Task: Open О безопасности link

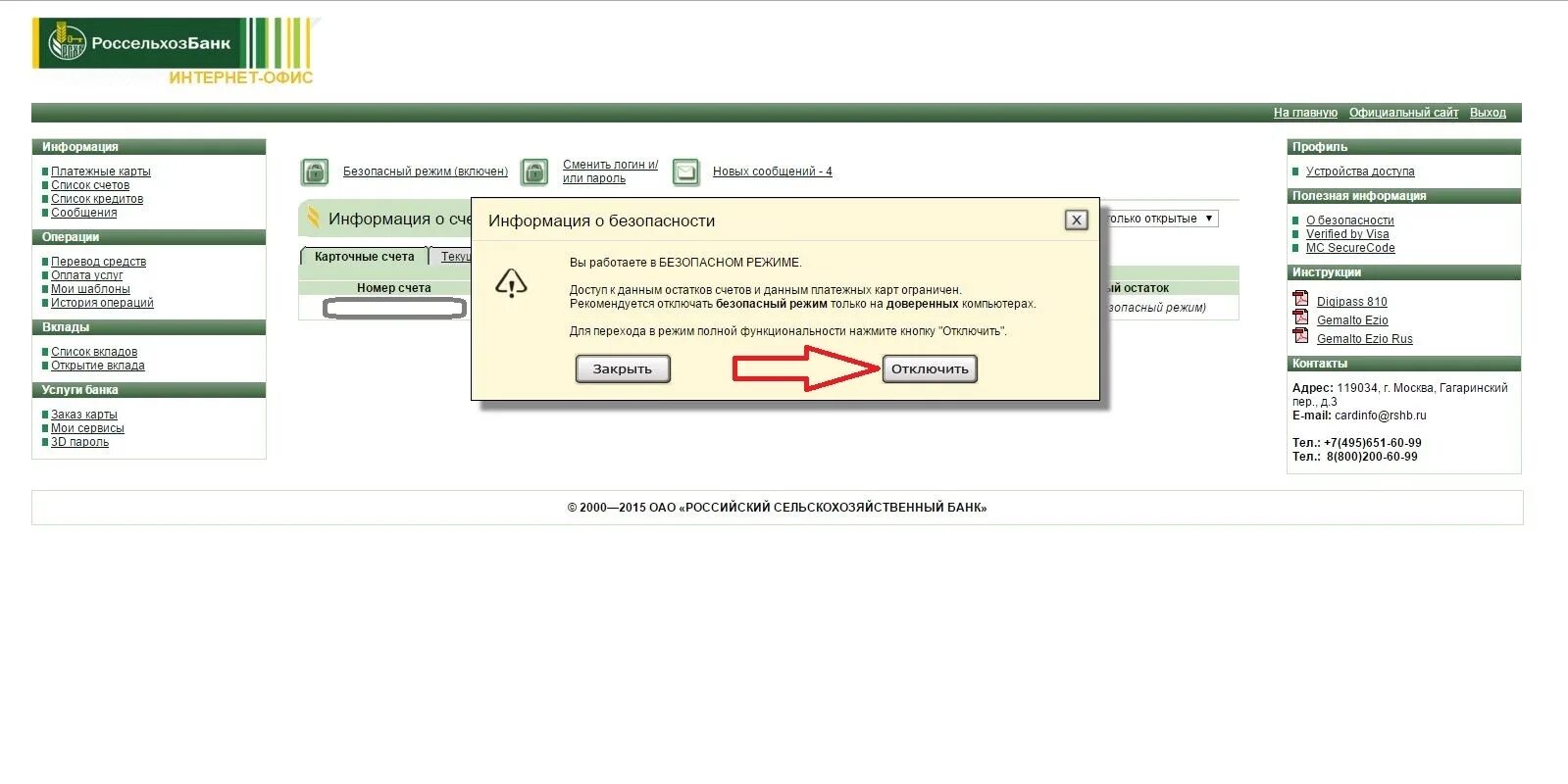Action: point(1349,220)
